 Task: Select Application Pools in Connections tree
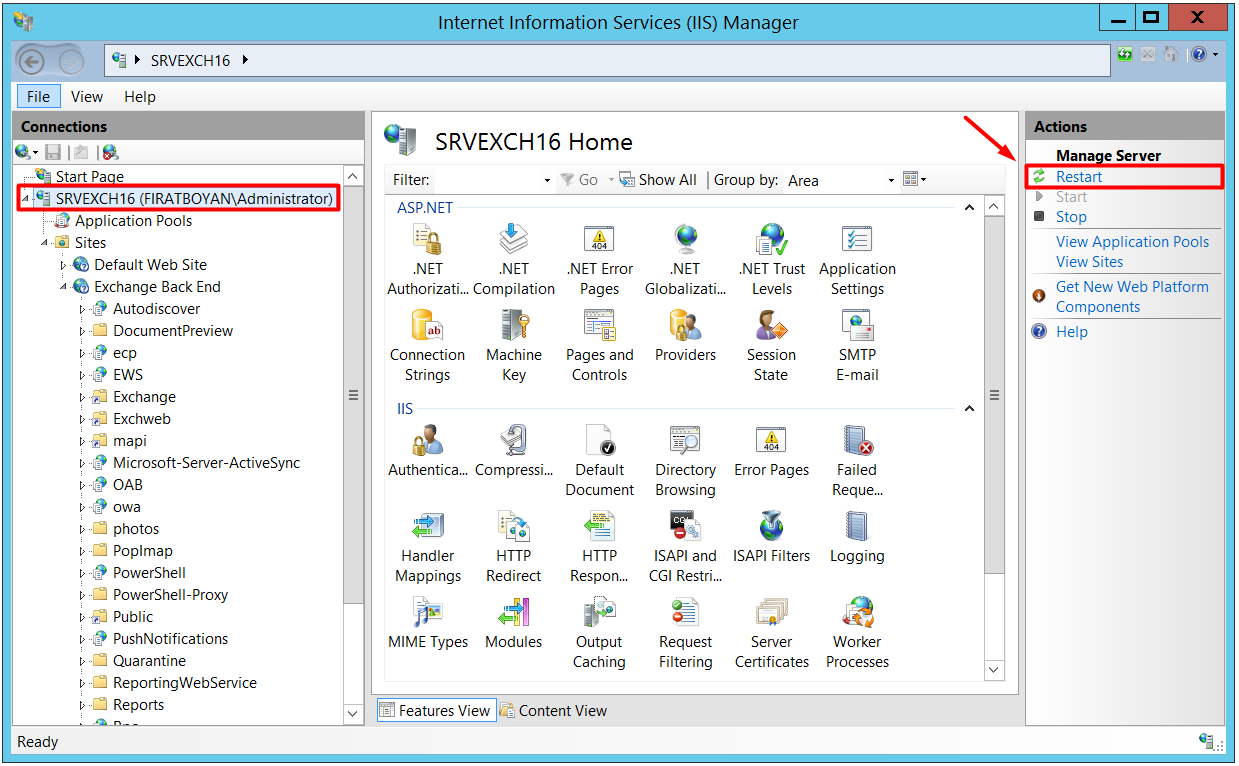[x=133, y=221]
